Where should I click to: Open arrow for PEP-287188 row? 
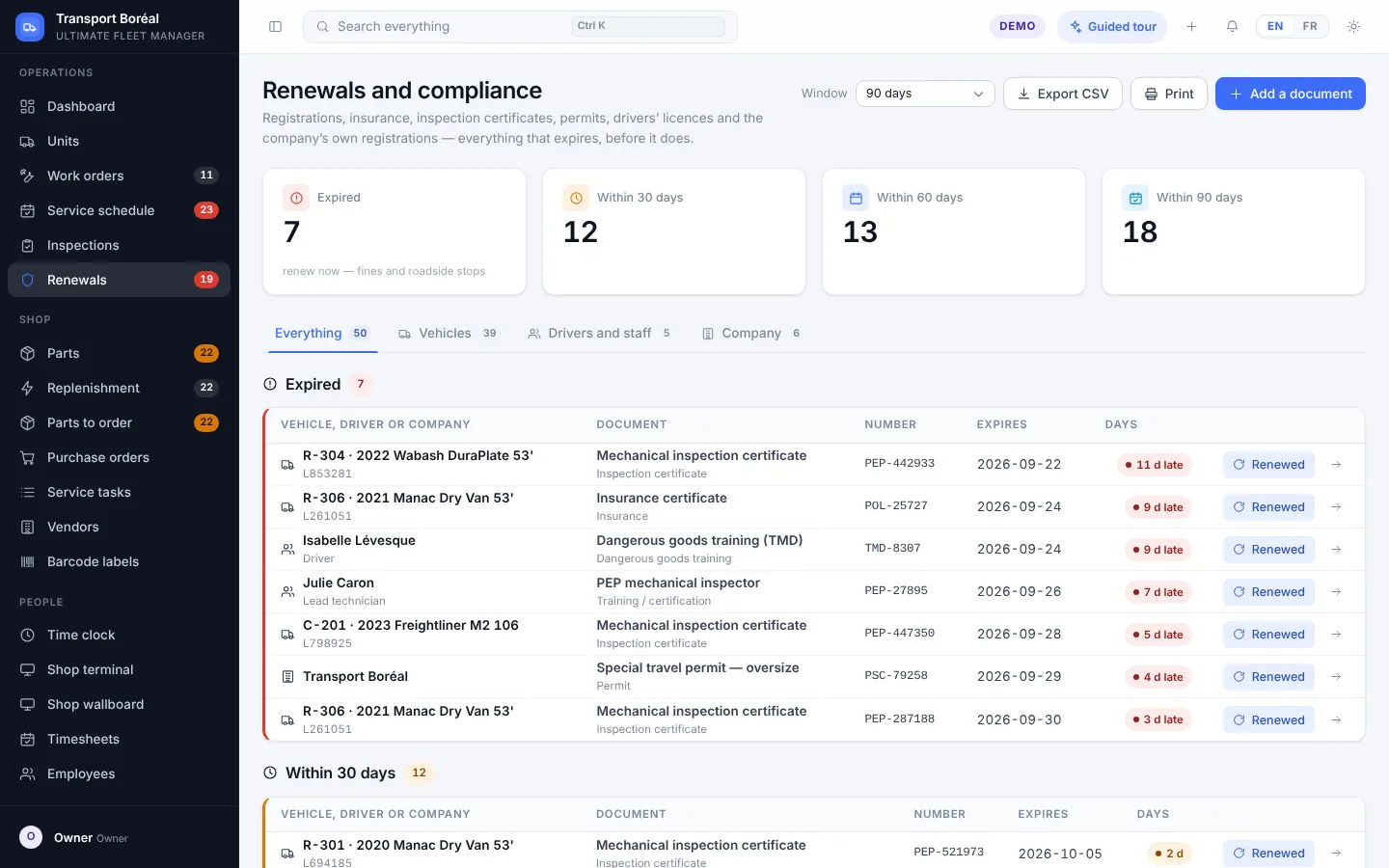point(1336,720)
